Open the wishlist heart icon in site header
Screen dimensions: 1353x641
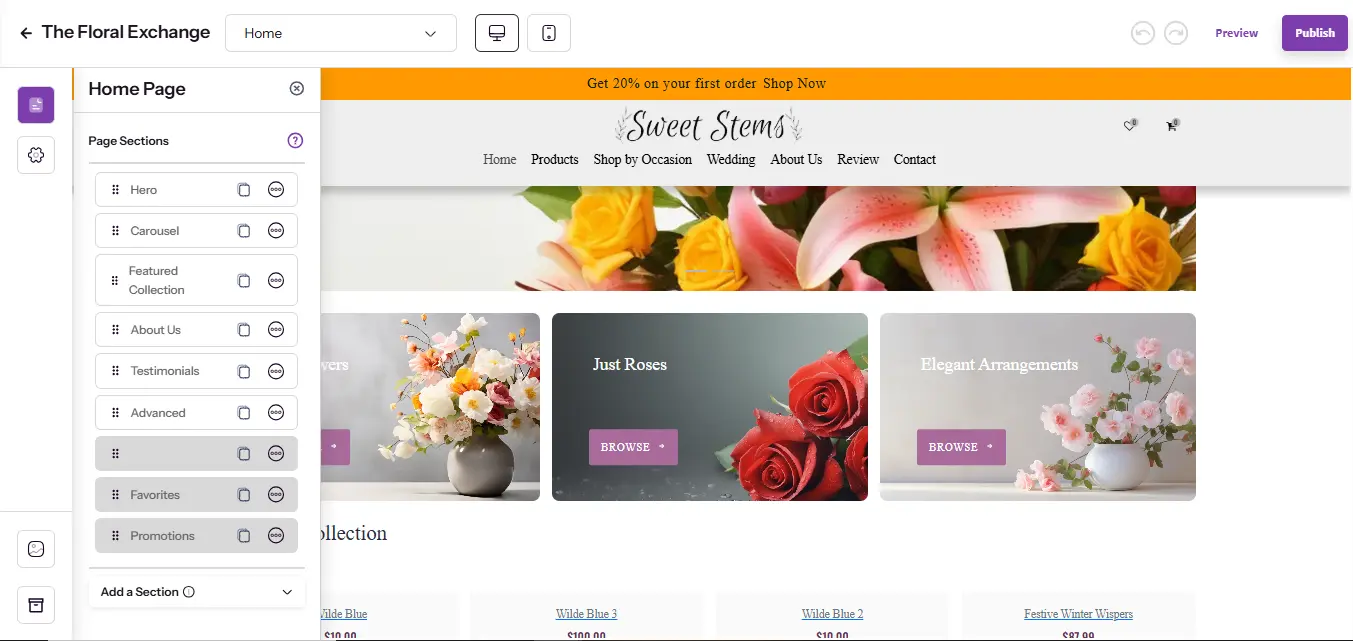click(1130, 125)
